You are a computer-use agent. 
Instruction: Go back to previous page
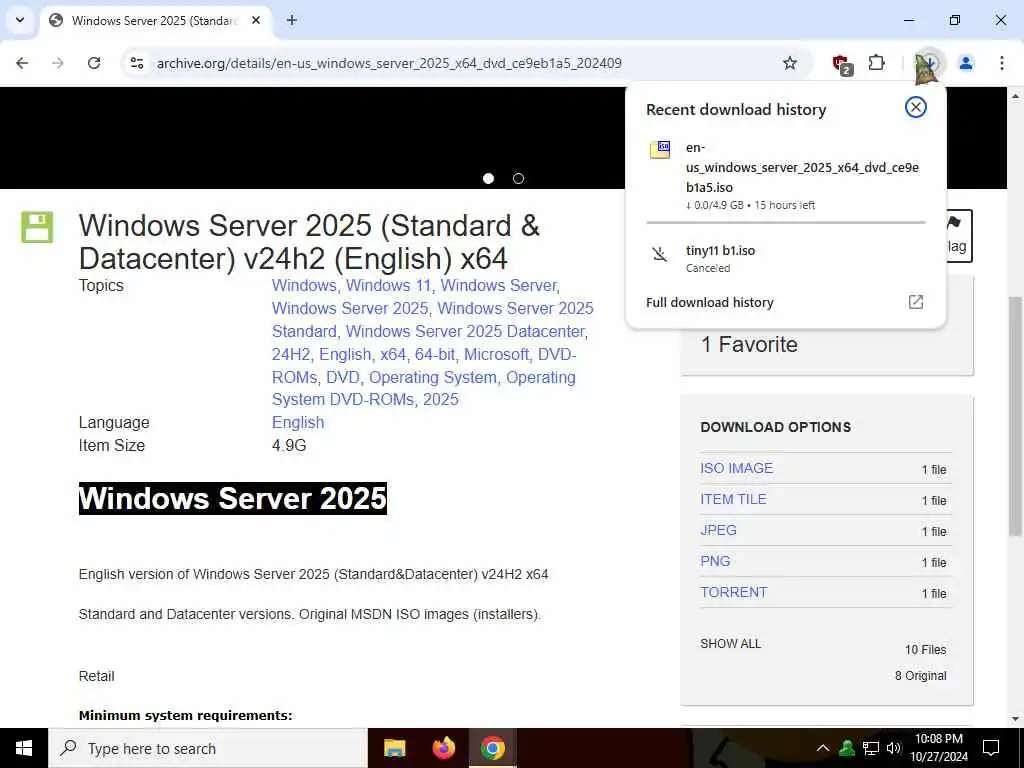tap(22, 63)
